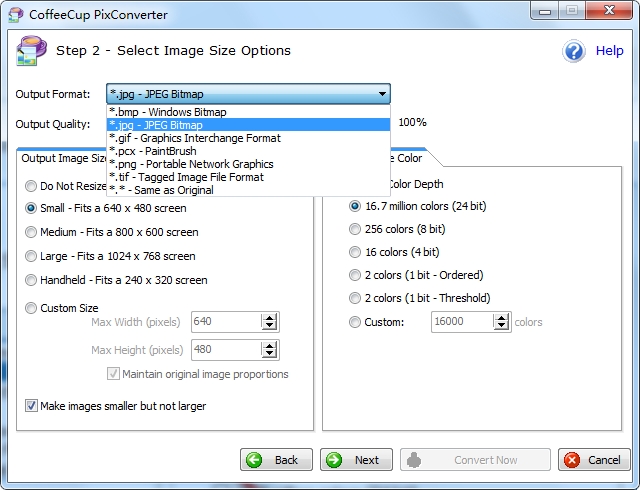The height and width of the screenshot is (490, 640).
Task: Decrease Max Height using the down spinner arrow
Action: click(x=268, y=355)
